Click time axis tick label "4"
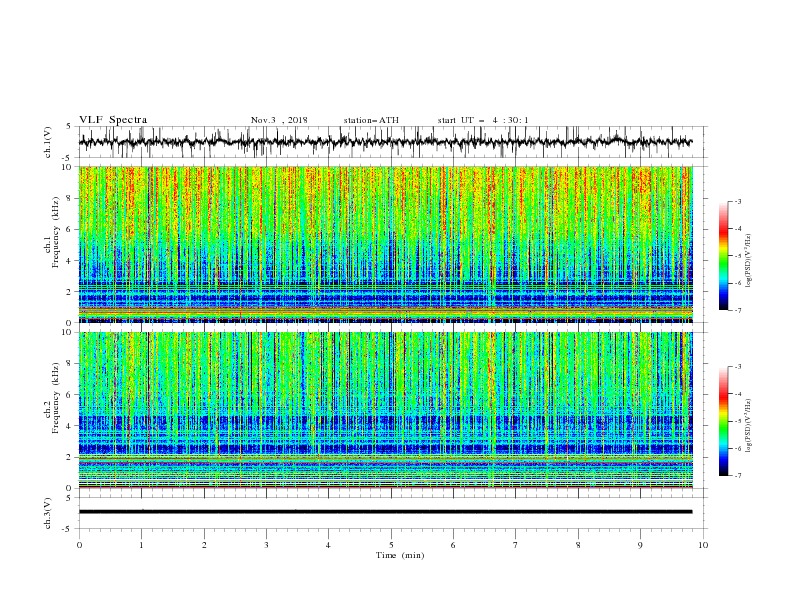Screen dimensions: 792x612 [328, 545]
